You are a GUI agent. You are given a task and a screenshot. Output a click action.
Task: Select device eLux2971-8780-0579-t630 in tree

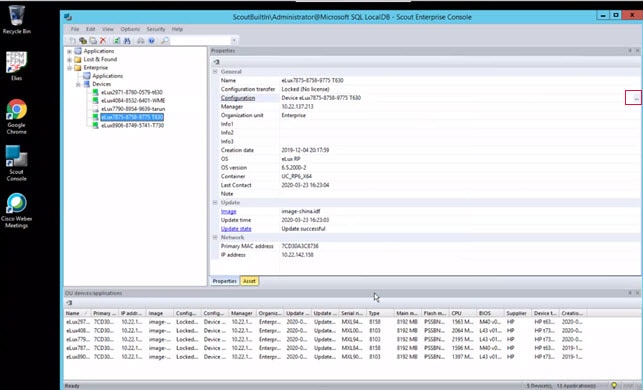pos(132,92)
